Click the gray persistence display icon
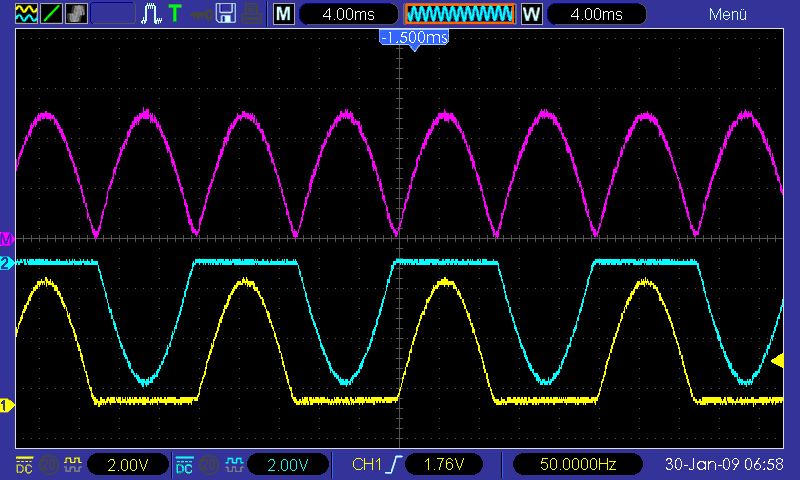The image size is (800, 480). [76, 14]
